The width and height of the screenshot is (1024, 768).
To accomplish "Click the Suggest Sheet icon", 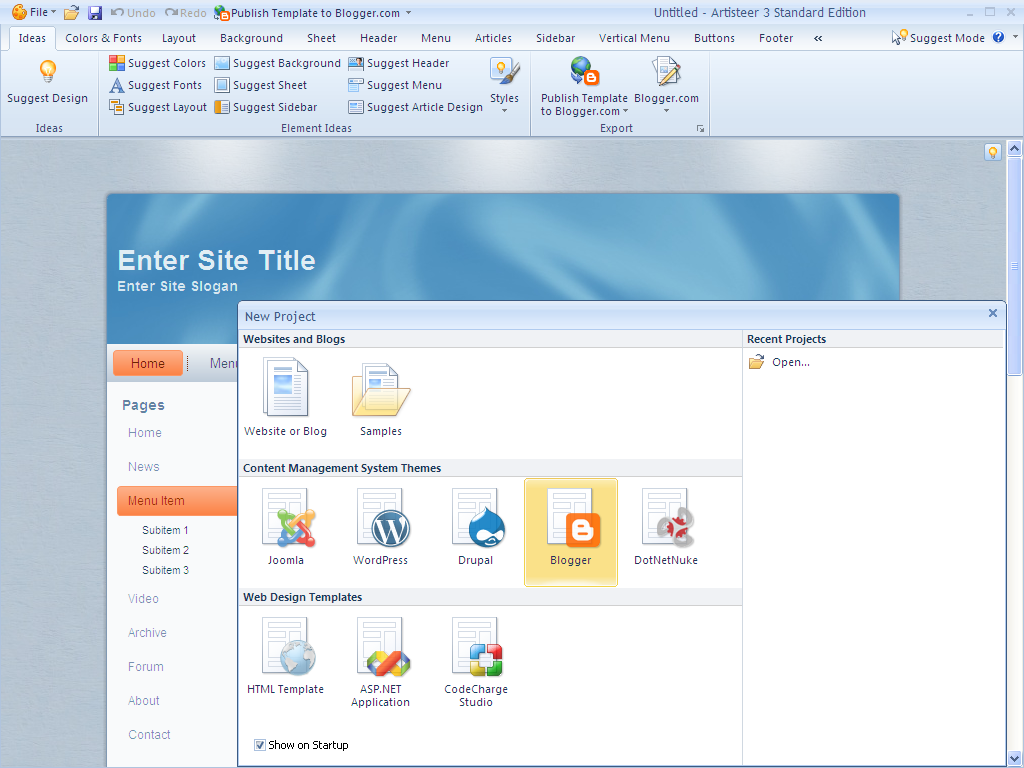I will (222, 85).
